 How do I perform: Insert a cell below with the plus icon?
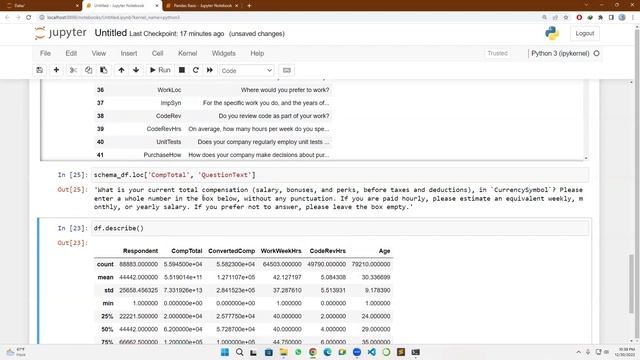(x=56, y=70)
